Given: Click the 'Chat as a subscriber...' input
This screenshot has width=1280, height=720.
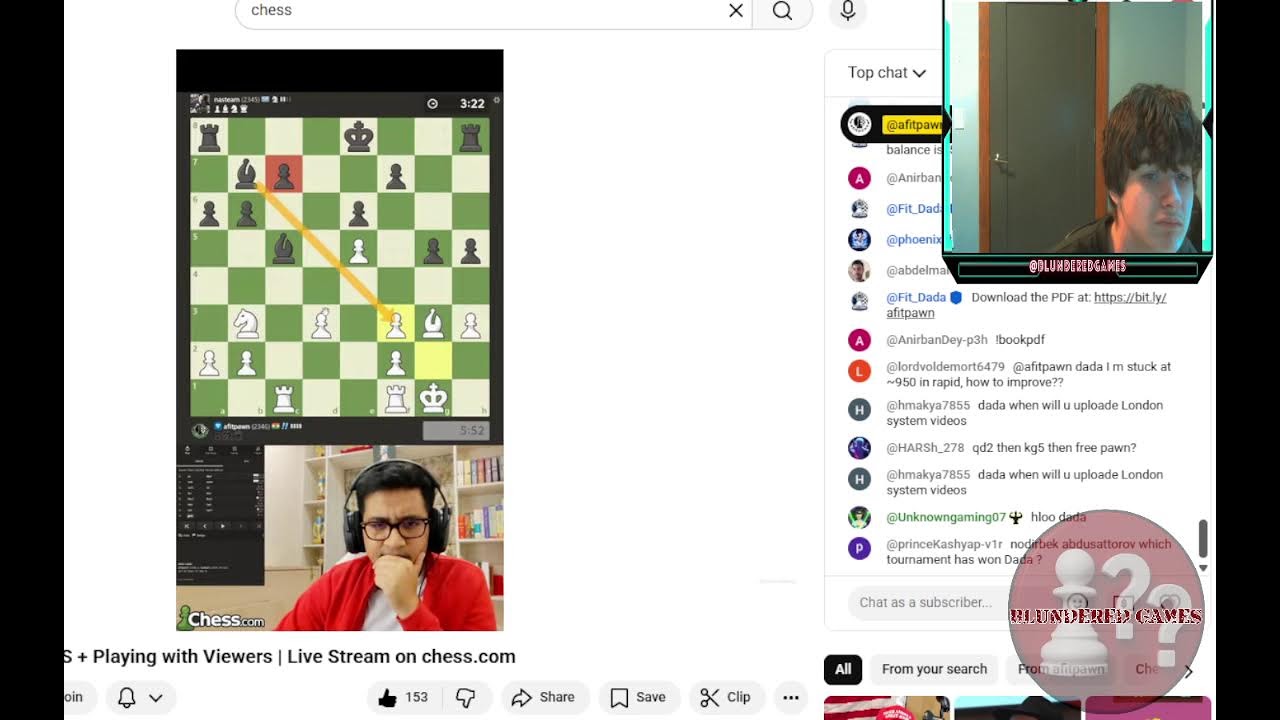Looking at the screenshot, I should [x=927, y=602].
